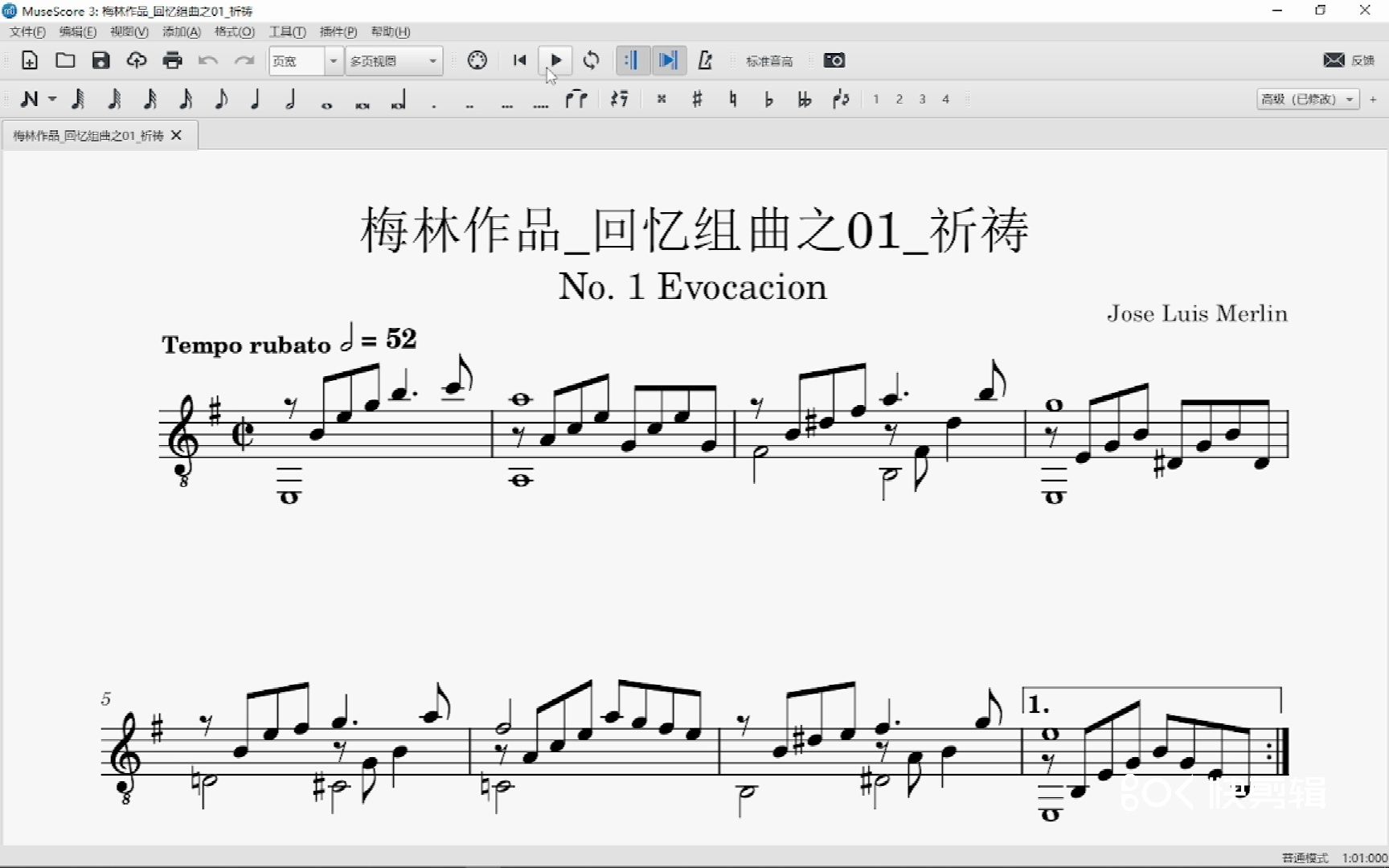Select longa note duration
The height and width of the screenshot is (868, 1389).
pos(399,100)
